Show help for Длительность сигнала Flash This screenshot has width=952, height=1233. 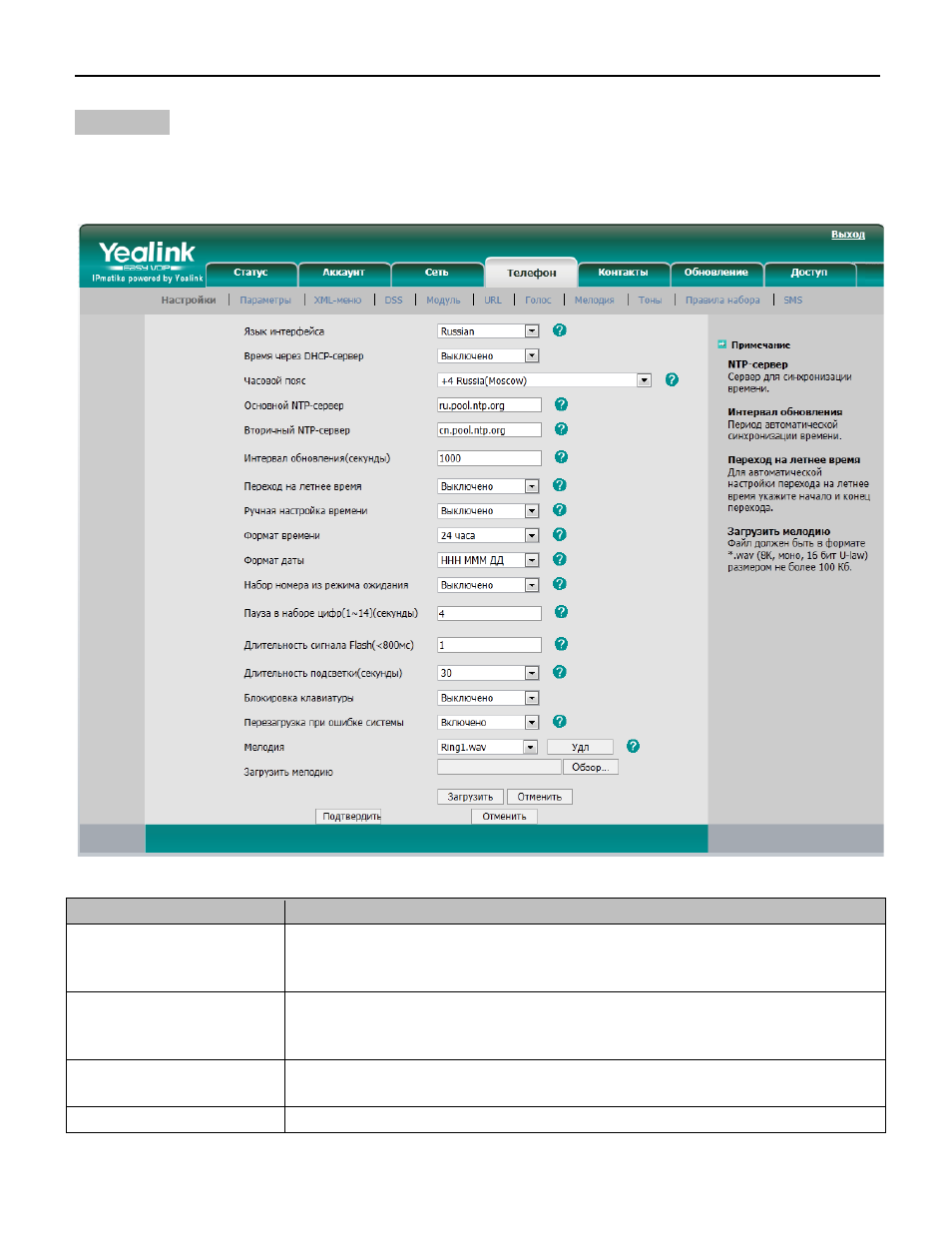(561, 644)
